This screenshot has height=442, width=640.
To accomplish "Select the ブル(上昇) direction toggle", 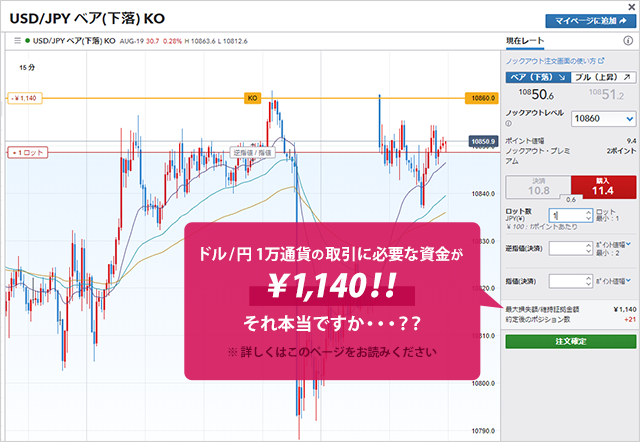I will [603, 76].
